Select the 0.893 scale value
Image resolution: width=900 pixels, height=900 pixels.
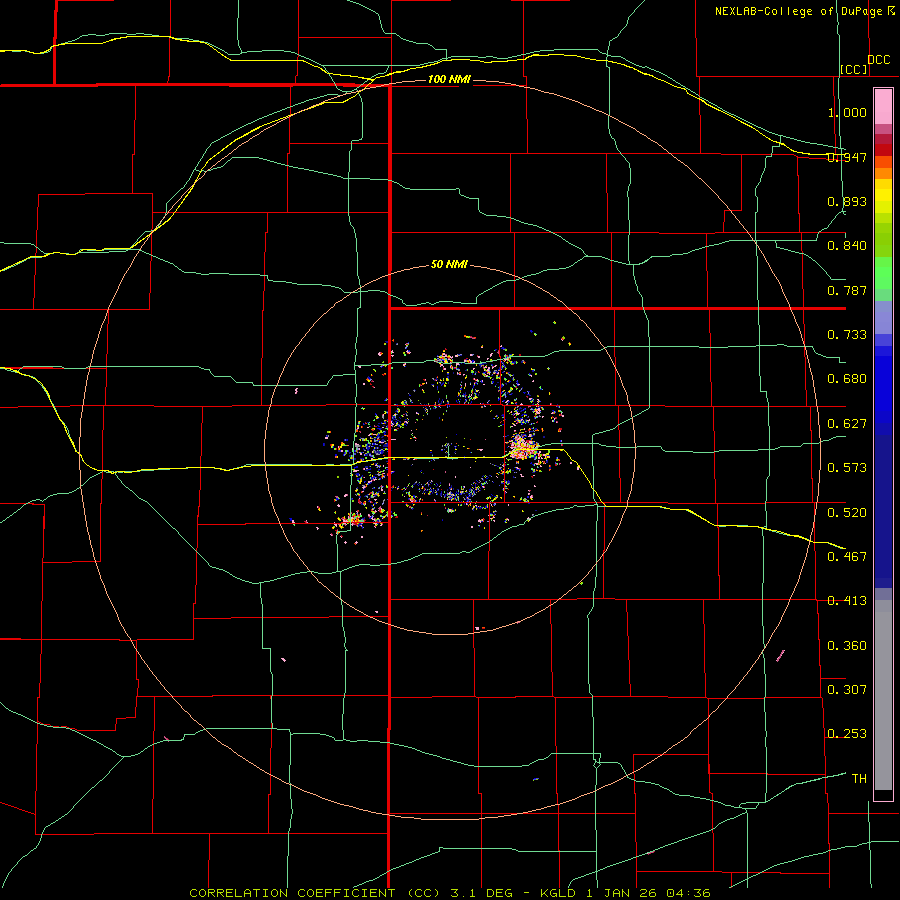[847, 201]
